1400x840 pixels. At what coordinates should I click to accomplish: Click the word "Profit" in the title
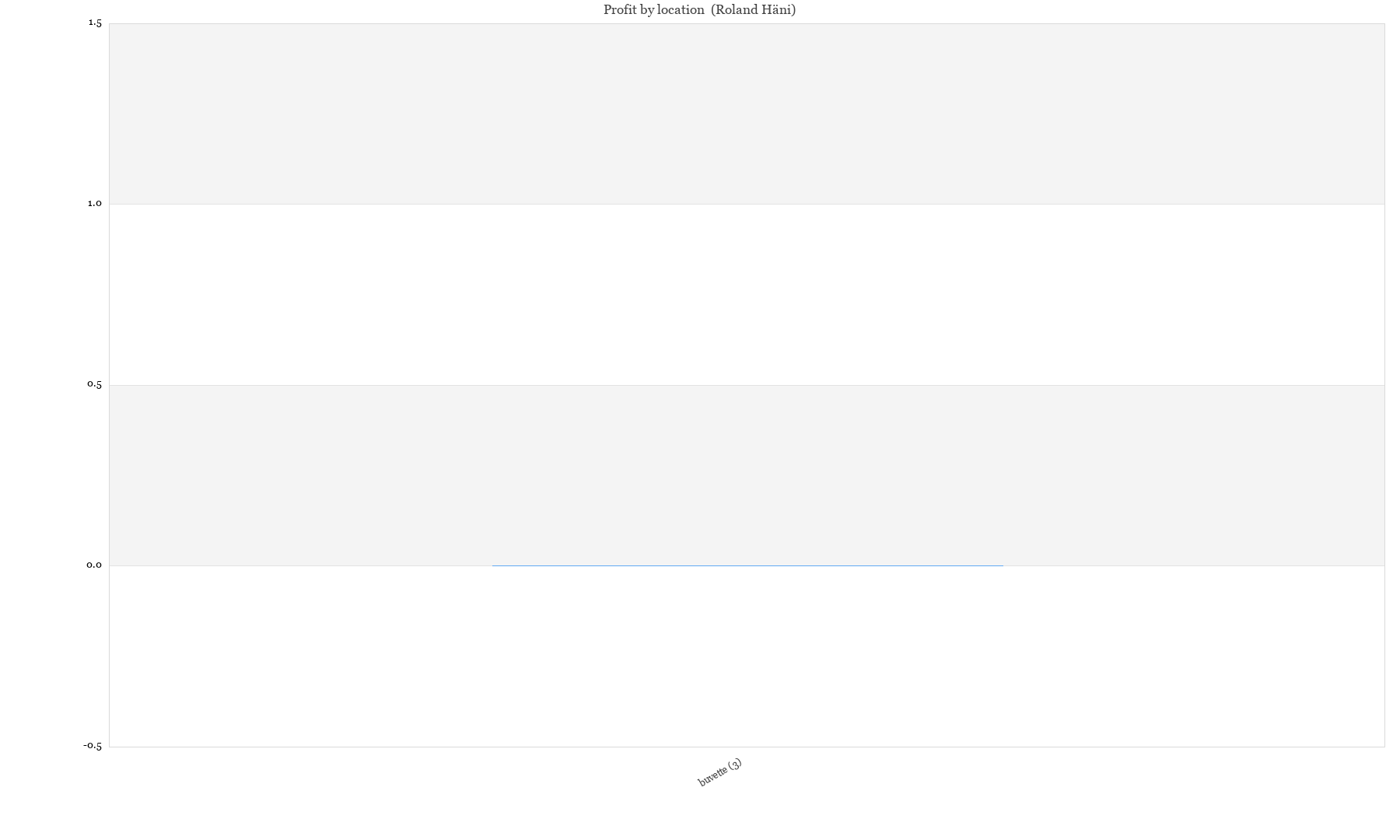click(620, 10)
